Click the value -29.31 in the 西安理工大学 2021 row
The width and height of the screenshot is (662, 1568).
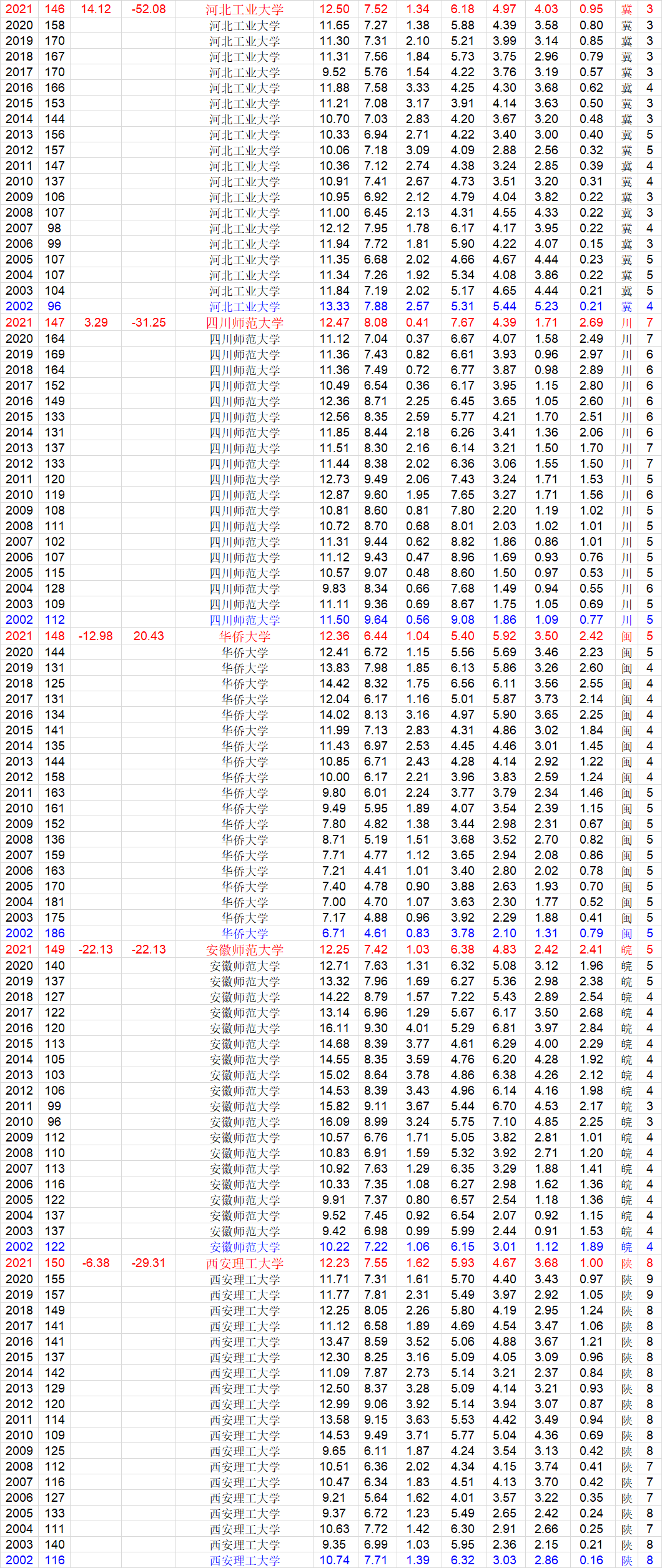pos(149,1263)
